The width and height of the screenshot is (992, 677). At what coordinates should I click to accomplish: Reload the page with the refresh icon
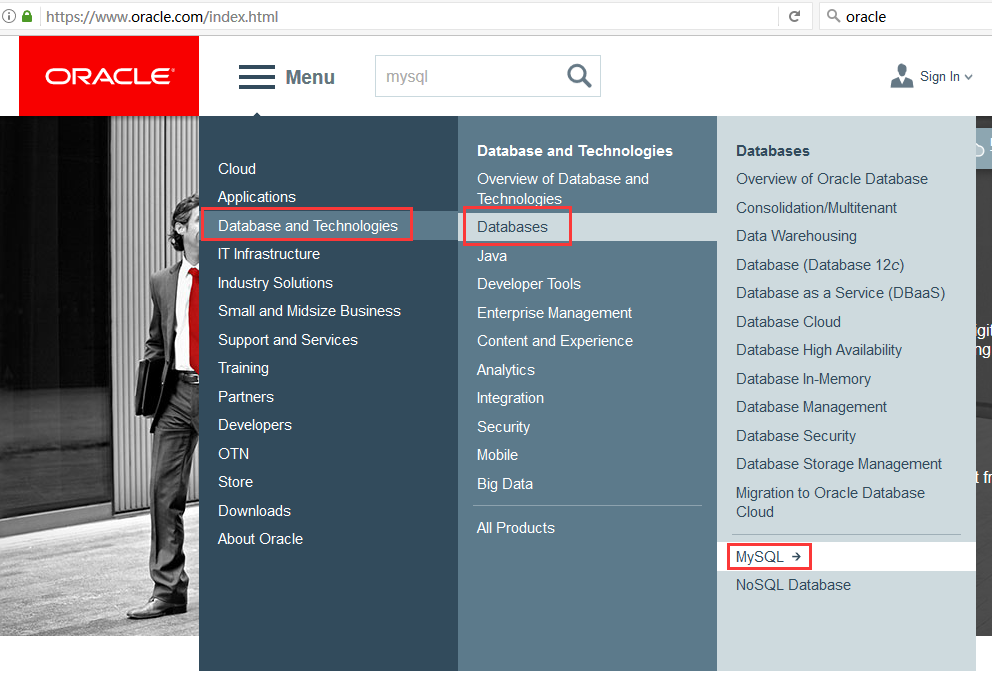click(x=795, y=16)
